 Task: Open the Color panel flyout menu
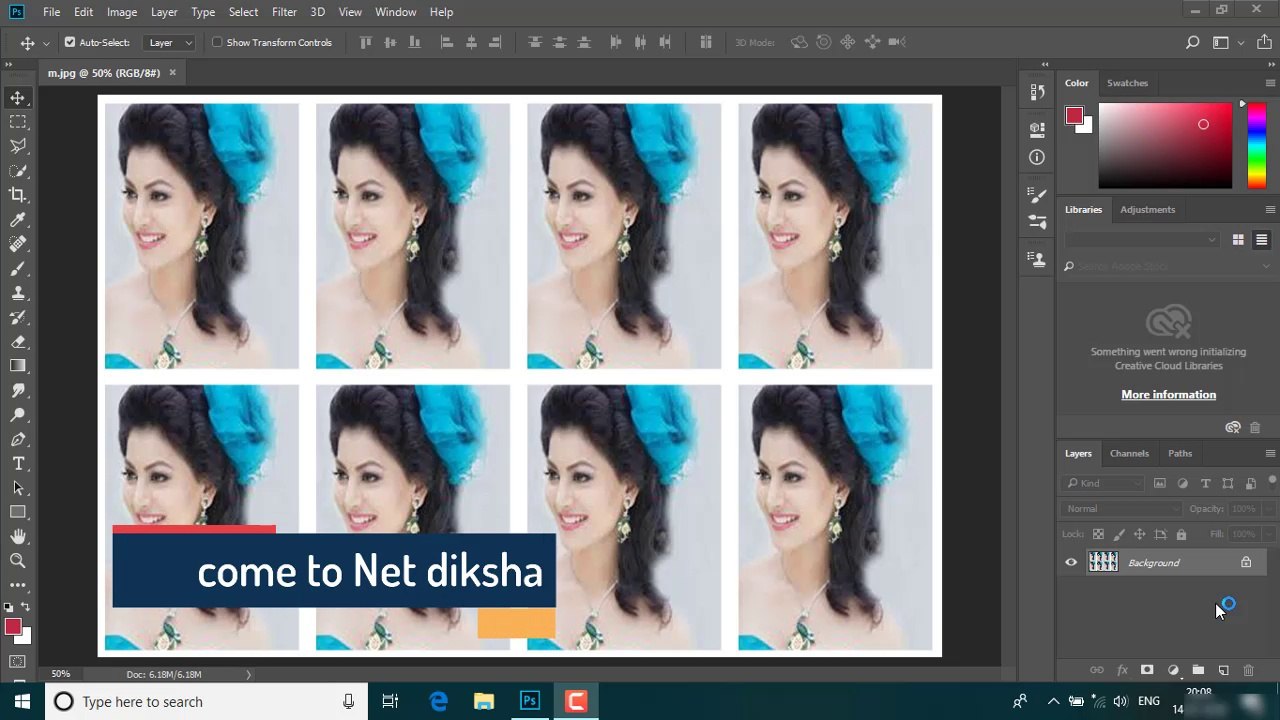(1270, 83)
